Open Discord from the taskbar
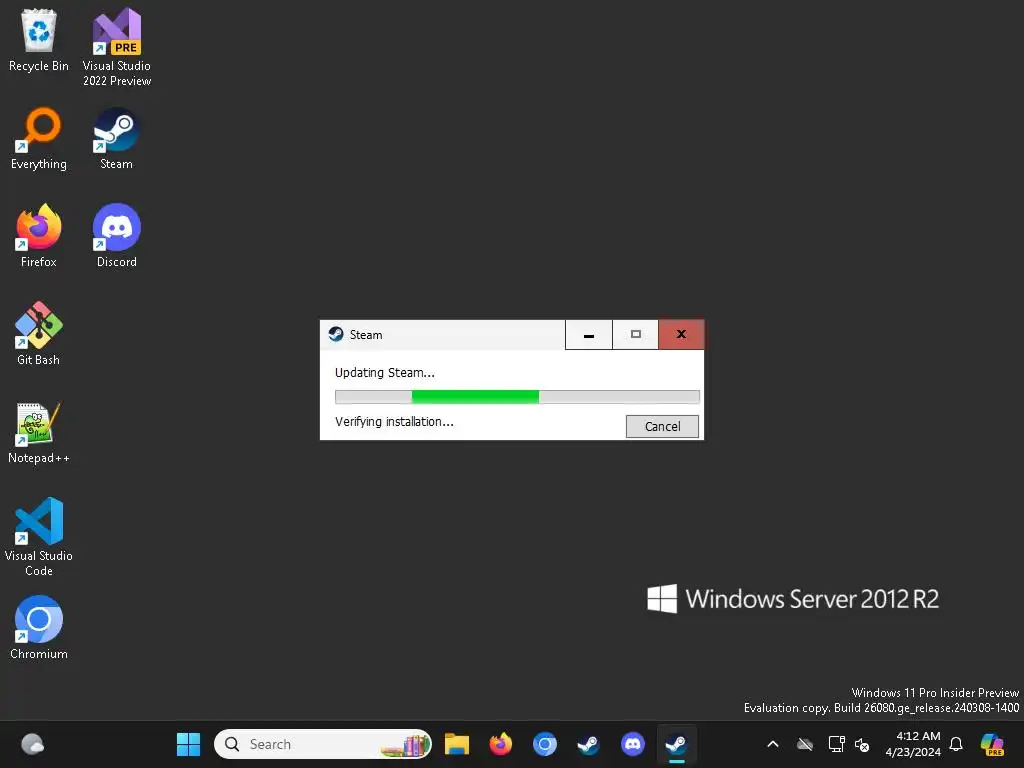 pos(632,744)
